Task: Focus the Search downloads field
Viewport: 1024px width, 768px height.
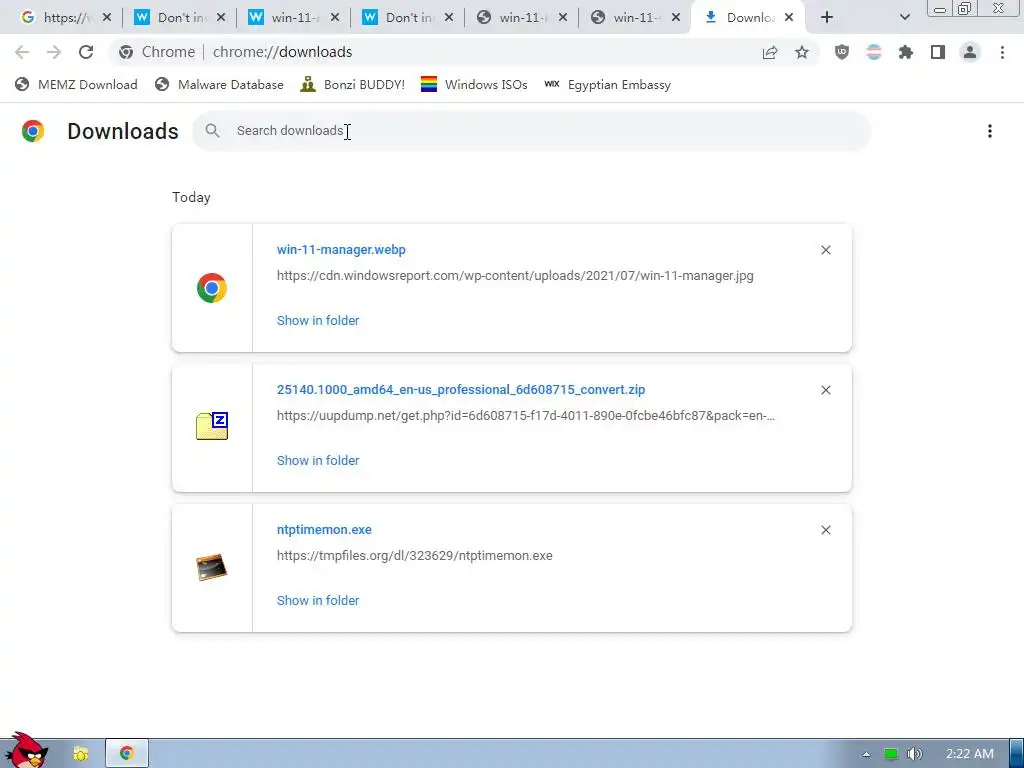Action: pyautogui.click(x=532, y=131)
